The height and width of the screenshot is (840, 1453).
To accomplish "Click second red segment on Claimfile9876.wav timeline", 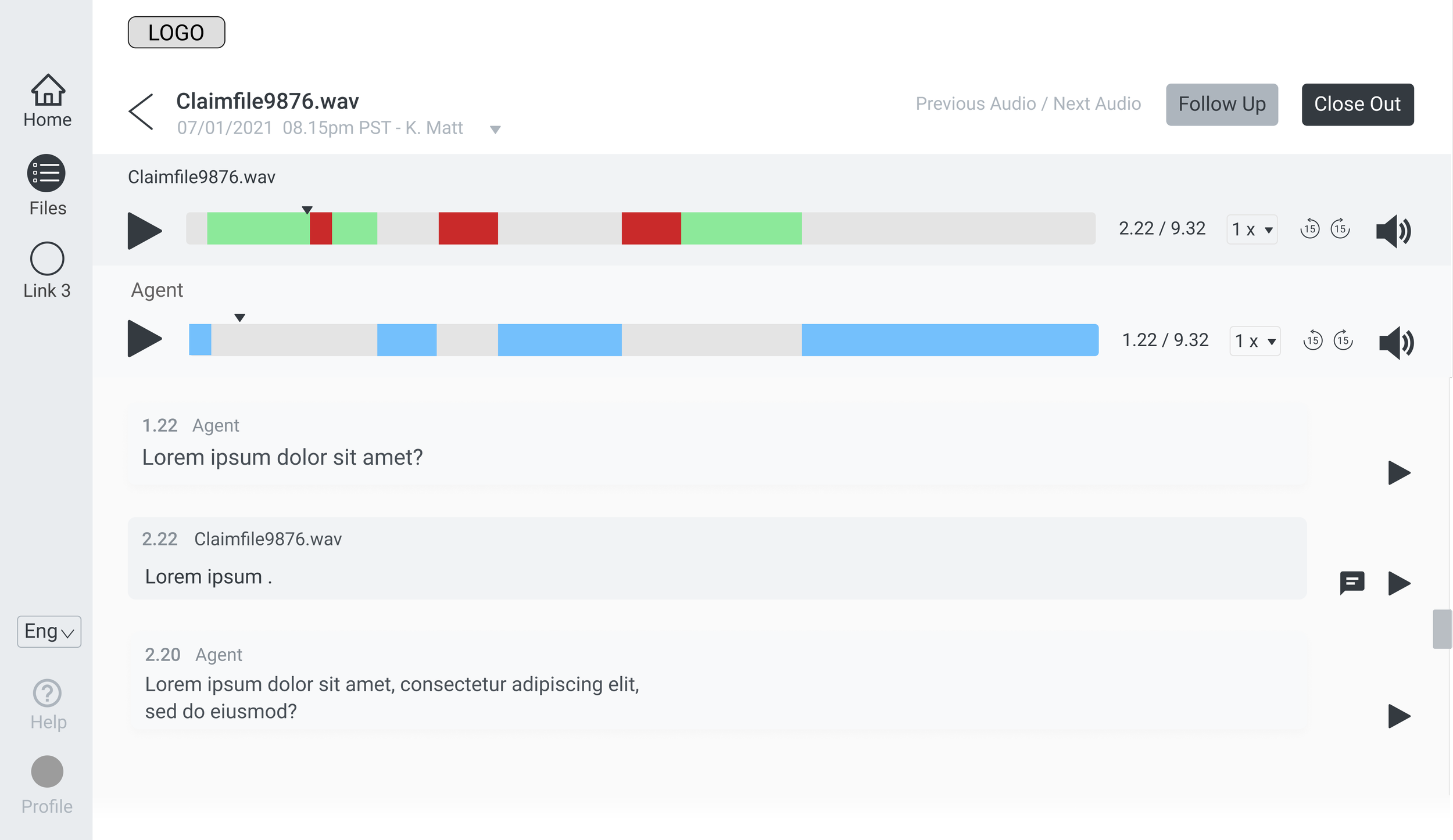I will point(468,228).
